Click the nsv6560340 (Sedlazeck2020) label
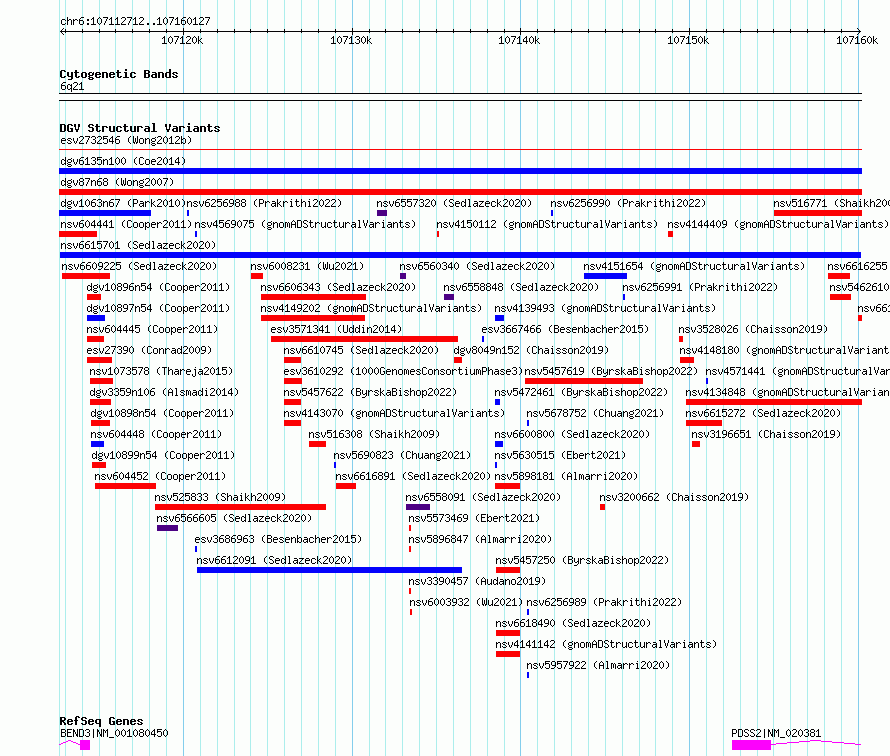The height and width of the screenshot is (756, 890). 477,266
